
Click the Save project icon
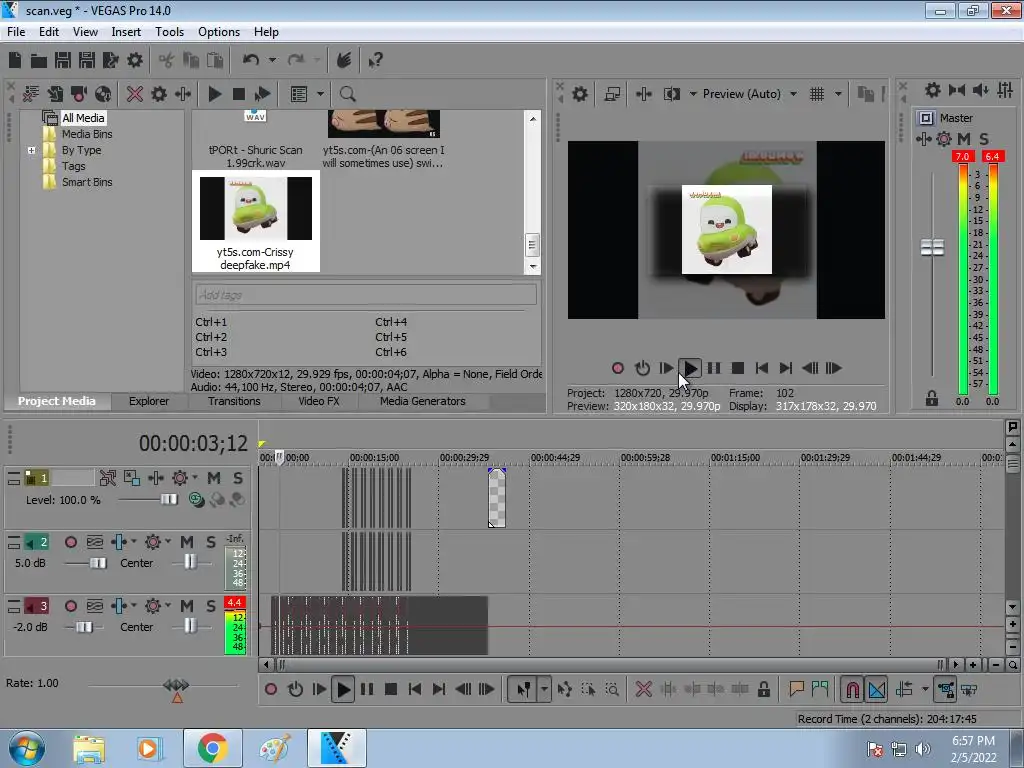[63, 61]
